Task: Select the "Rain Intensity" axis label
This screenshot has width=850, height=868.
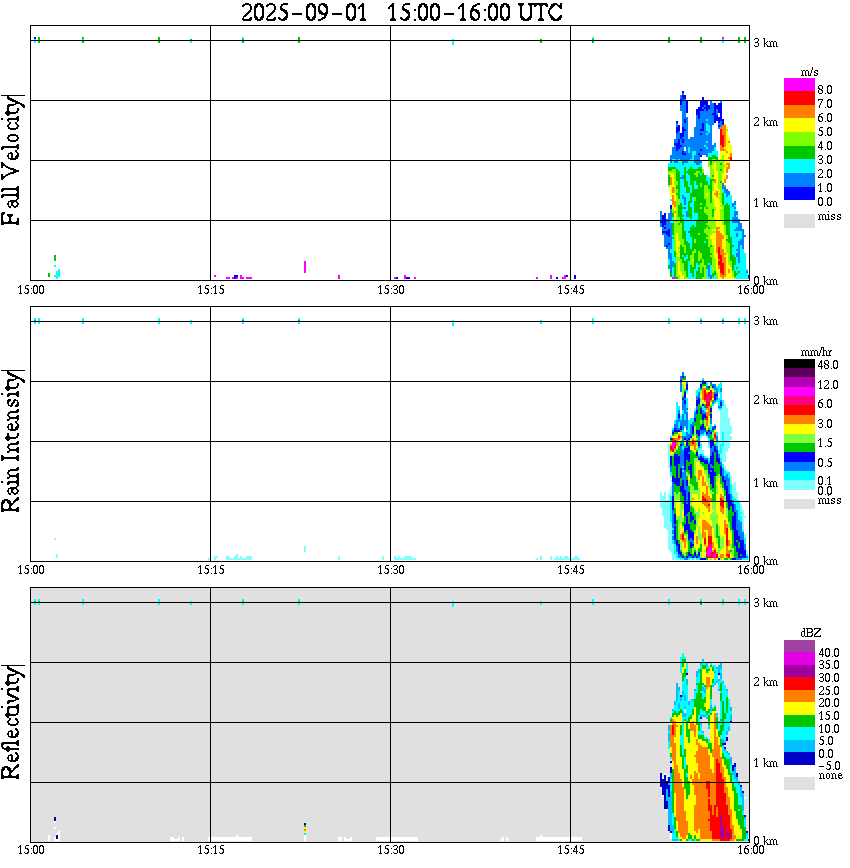Action: [x=12, y=441]
